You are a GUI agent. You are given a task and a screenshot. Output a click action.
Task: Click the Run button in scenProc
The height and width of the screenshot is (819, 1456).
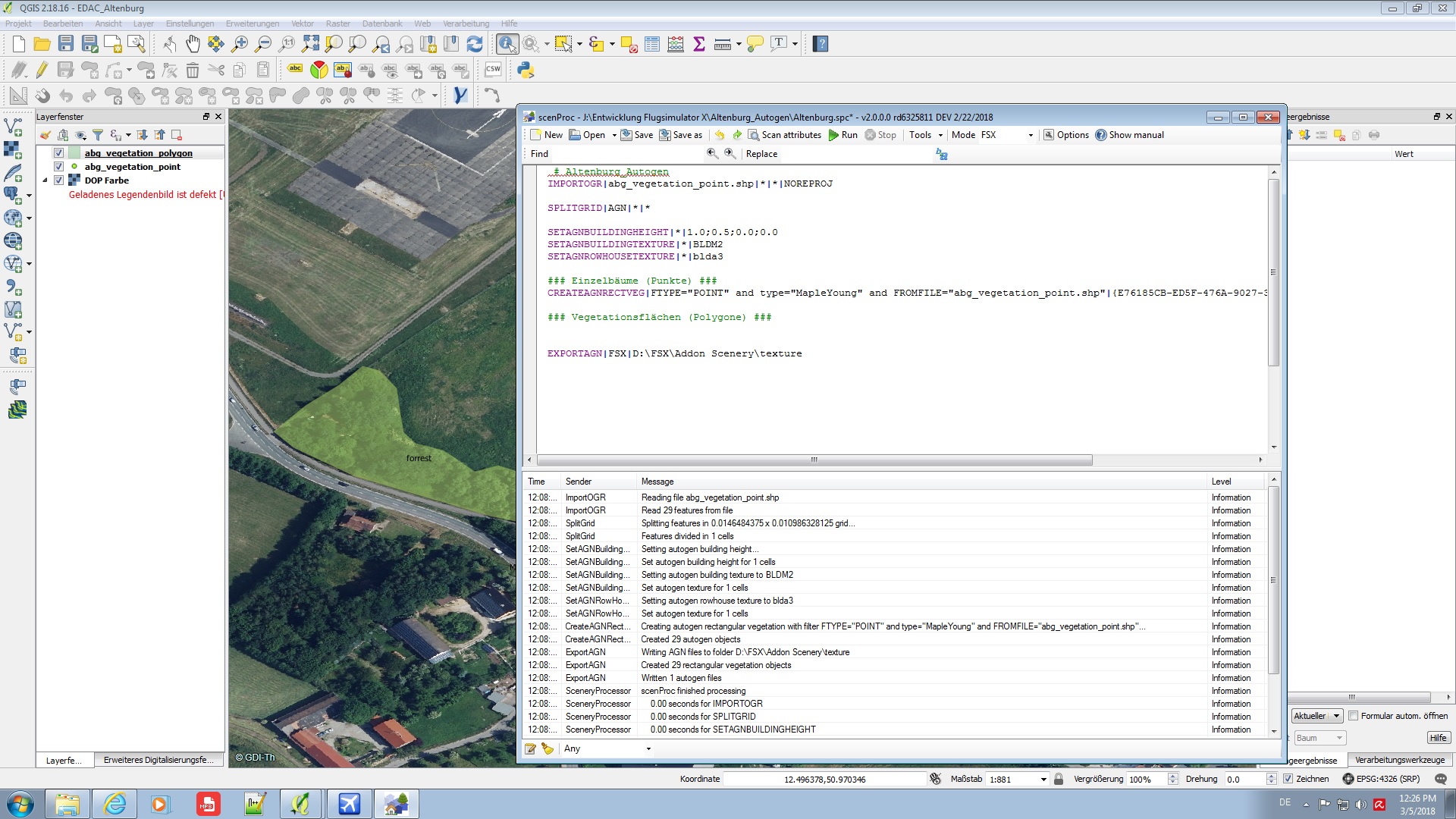click(843, 135)
